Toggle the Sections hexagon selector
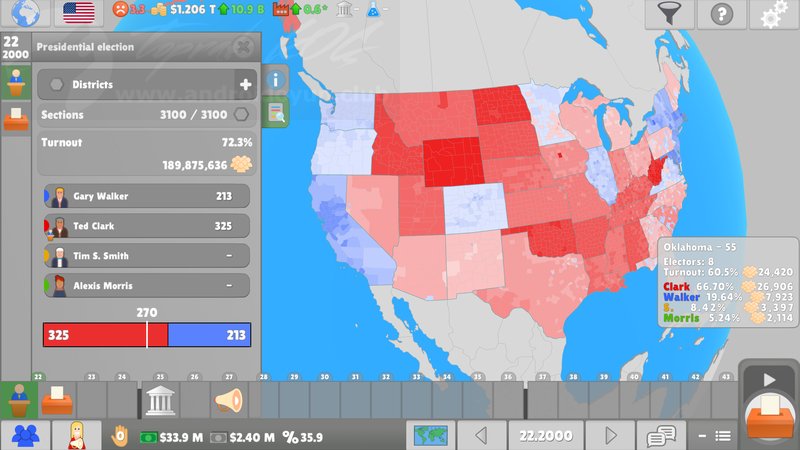This screenshot has width=800, height=450. tap(241, 115)
